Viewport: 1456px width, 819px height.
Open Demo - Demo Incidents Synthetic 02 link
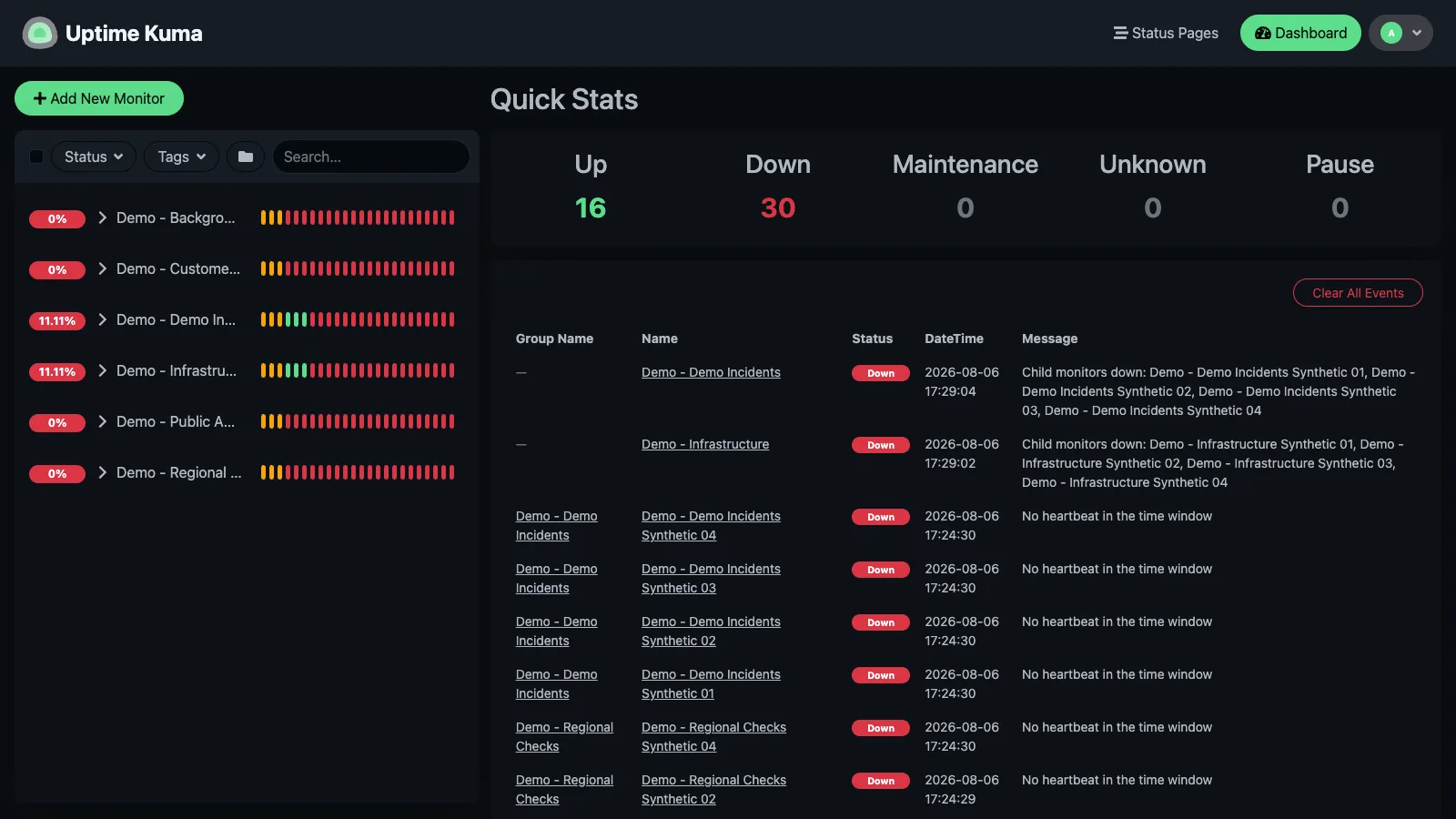click(x=711, y=632)
